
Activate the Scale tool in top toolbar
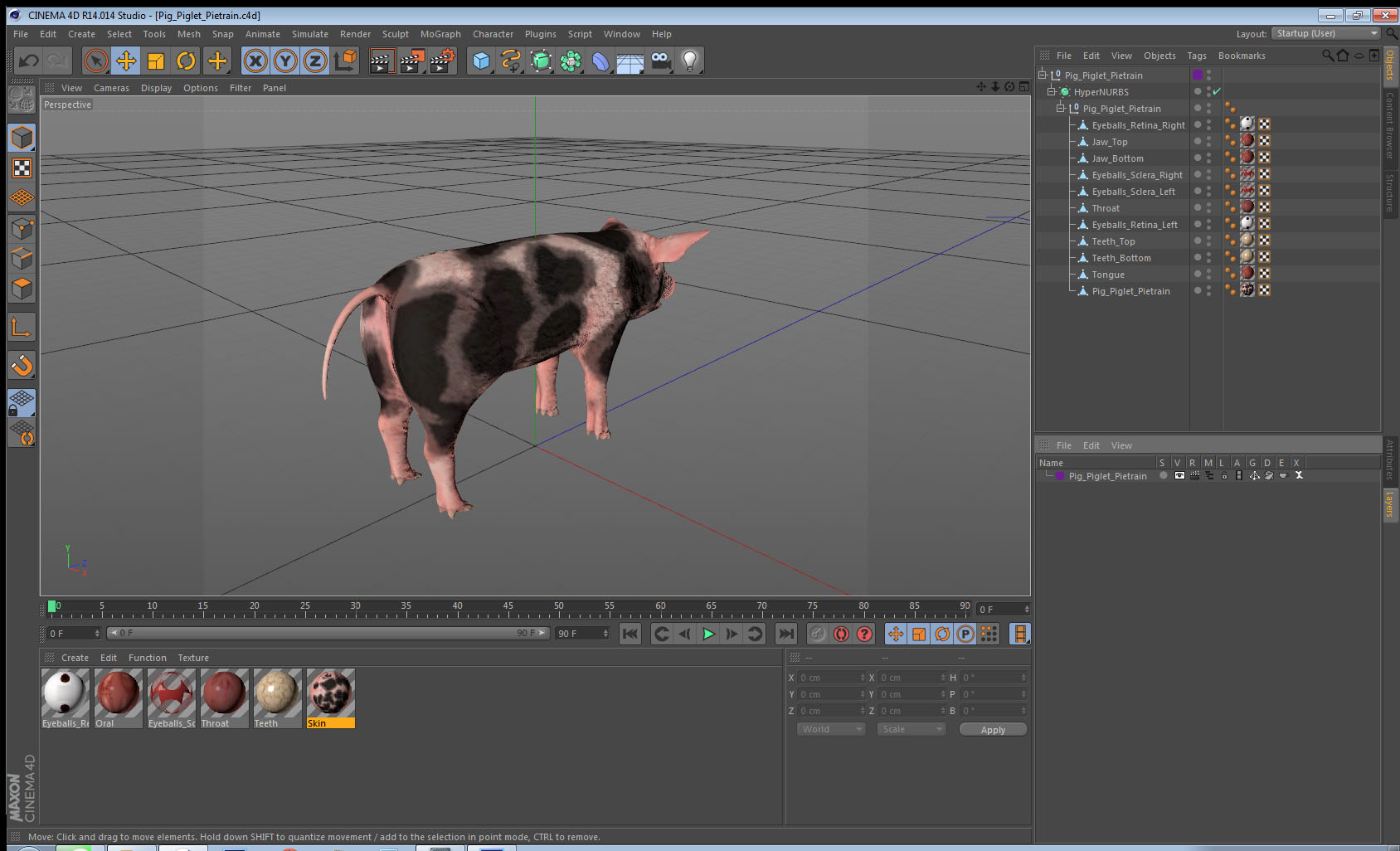click(x=156, y=61)
